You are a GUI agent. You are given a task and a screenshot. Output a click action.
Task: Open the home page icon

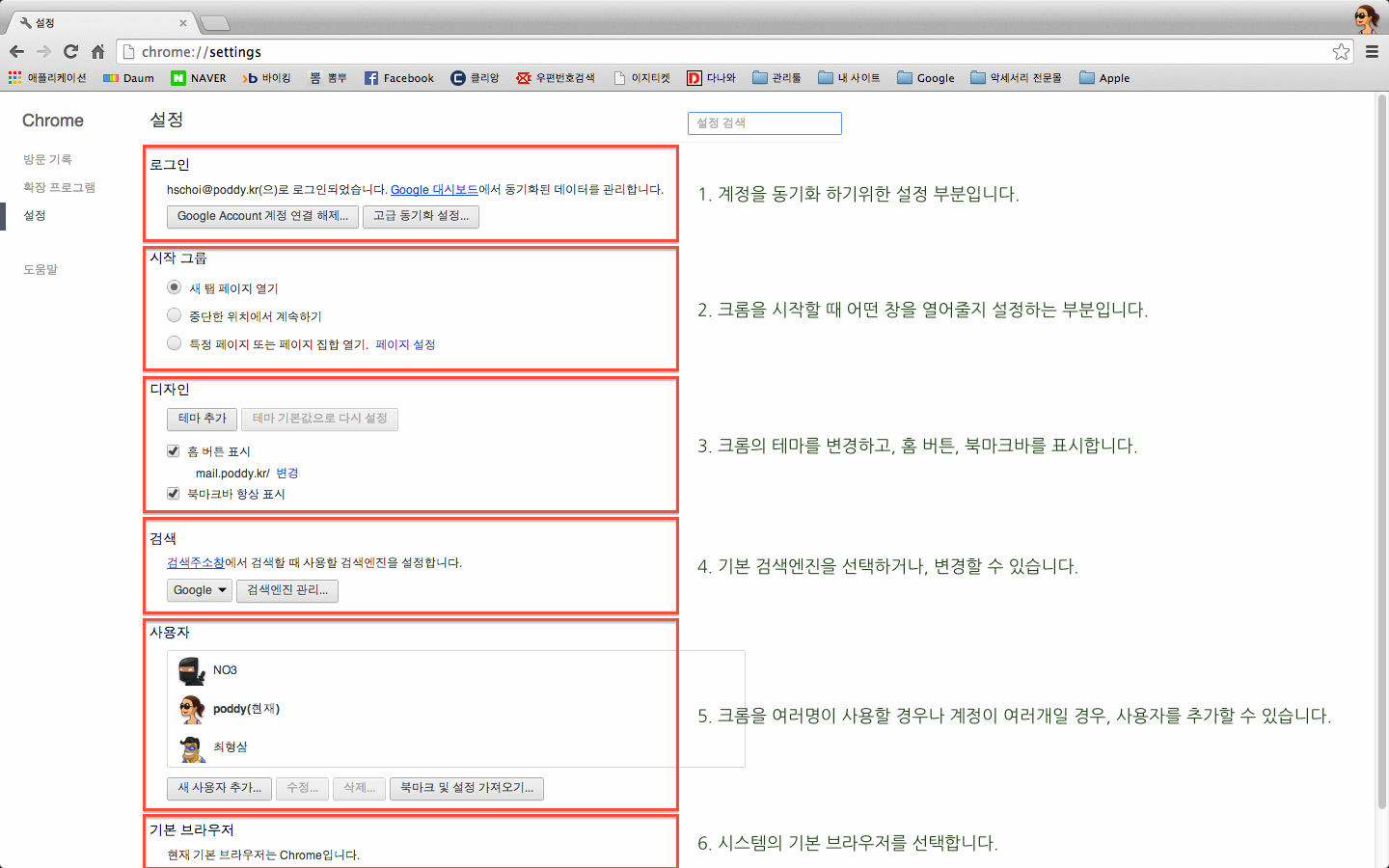97,52
